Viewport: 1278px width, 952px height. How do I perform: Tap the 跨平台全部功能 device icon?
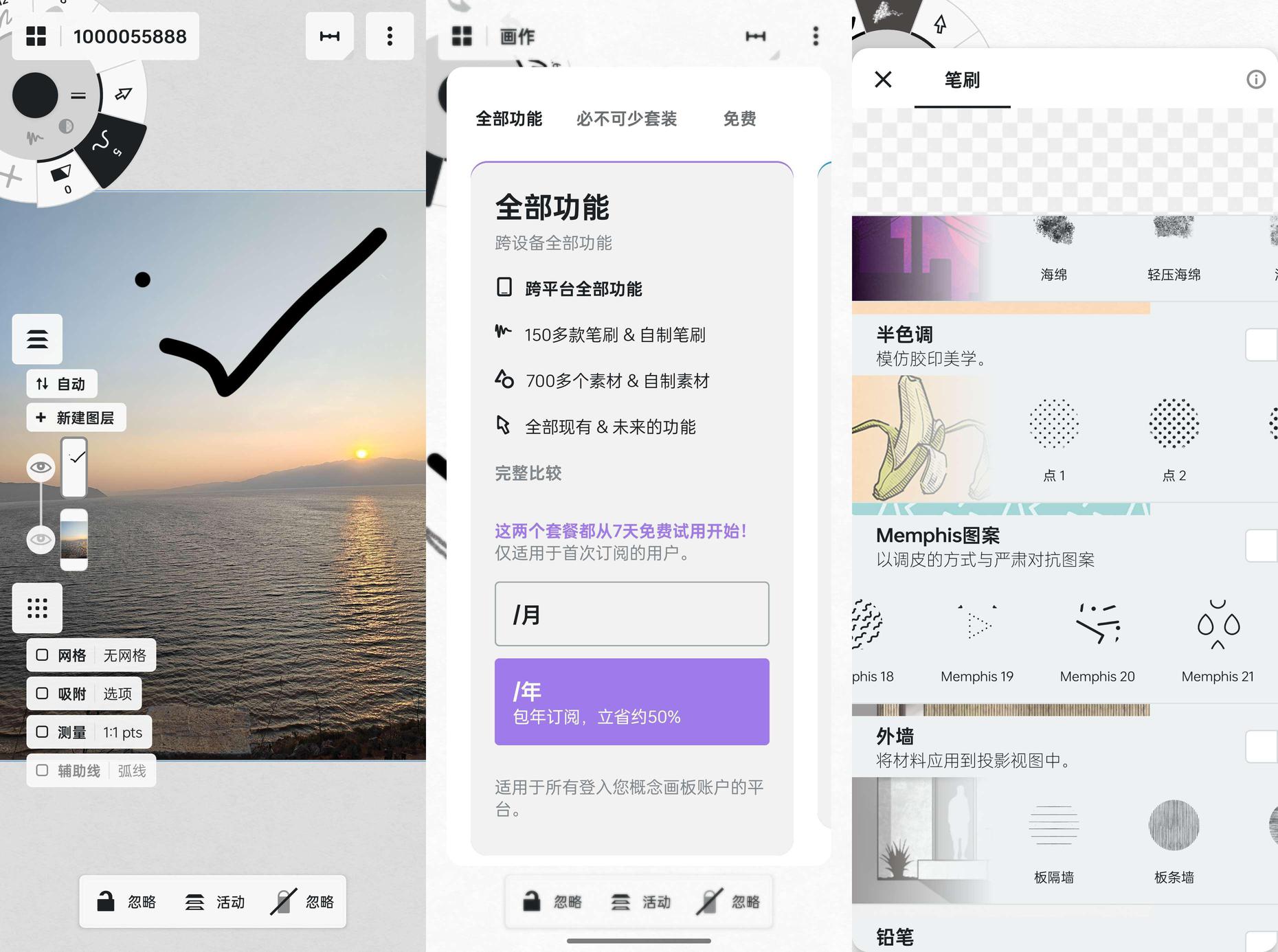[x=504, y=287]
